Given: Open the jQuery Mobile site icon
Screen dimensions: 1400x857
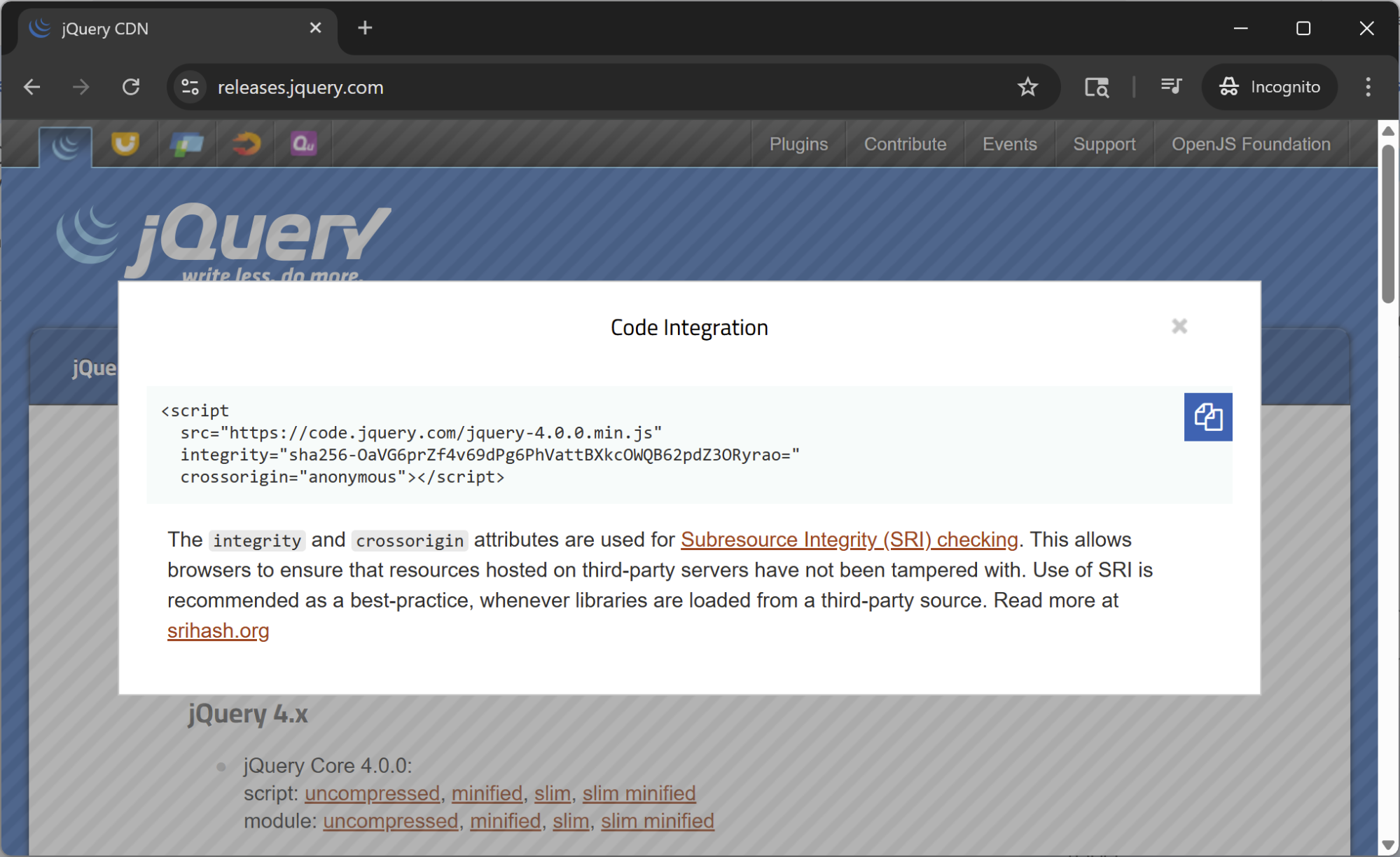Looking at the screenshot, I should coord(186,144).
